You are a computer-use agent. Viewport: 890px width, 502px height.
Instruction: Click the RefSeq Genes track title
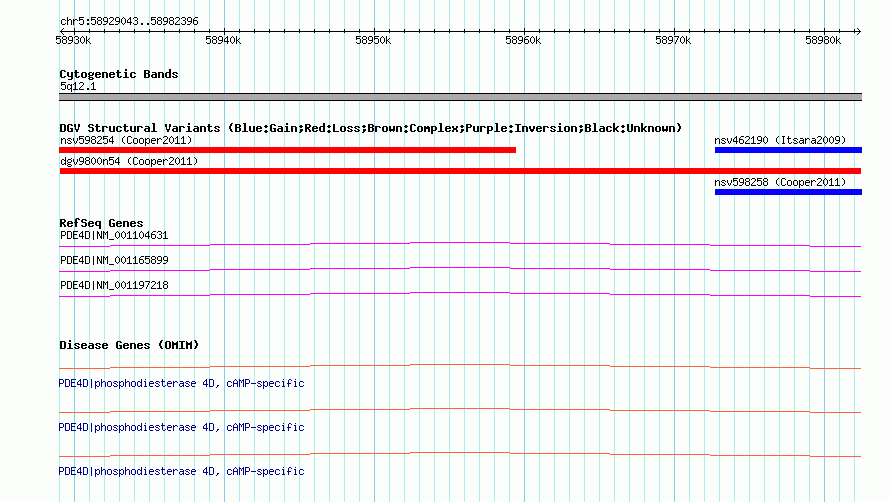101,223
